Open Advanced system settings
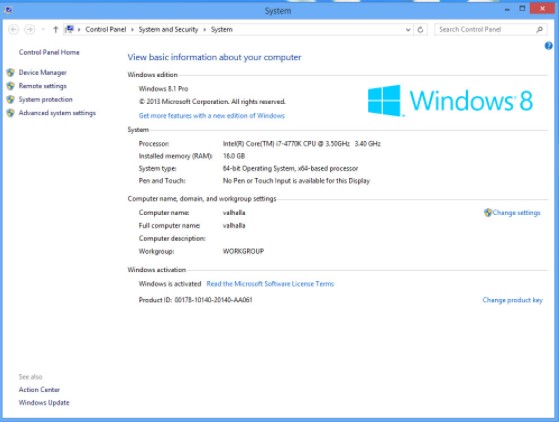 click(57, 113)
